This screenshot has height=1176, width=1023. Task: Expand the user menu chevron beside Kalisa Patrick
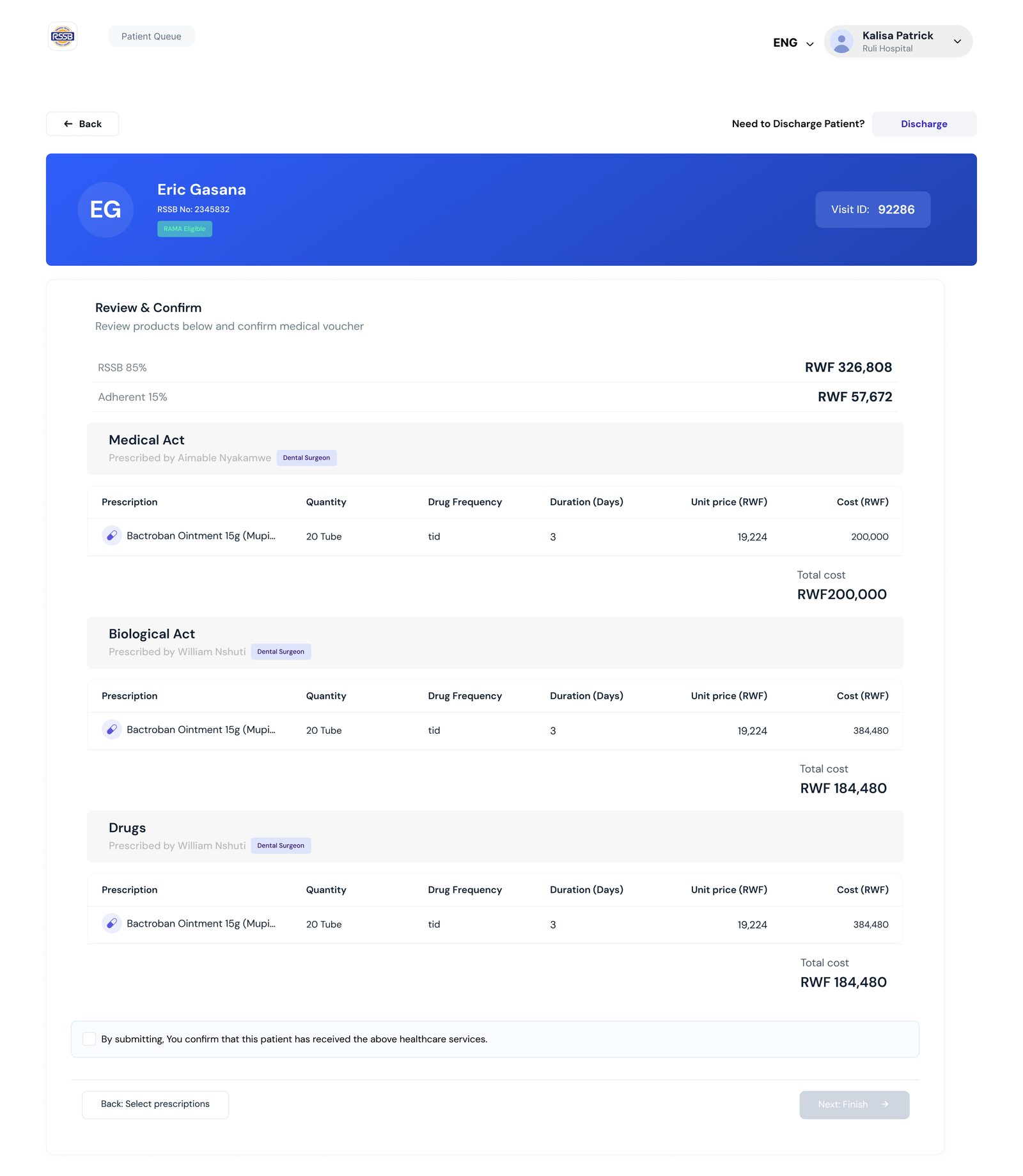click(957, 42)
